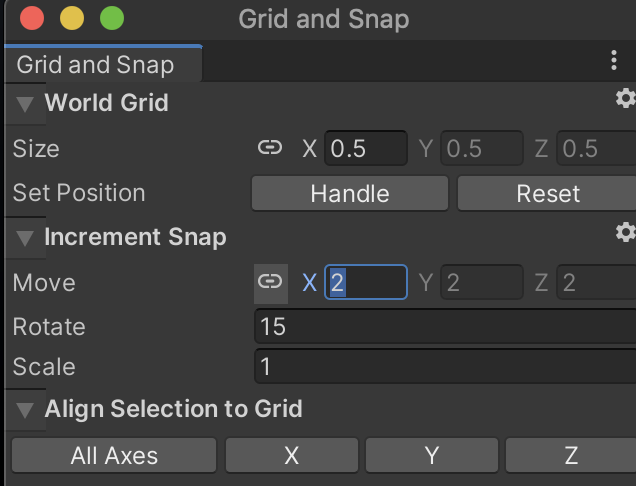
Task: Toggle Increment Snap Move link constraint icon
Action: (x=271, y=284)
